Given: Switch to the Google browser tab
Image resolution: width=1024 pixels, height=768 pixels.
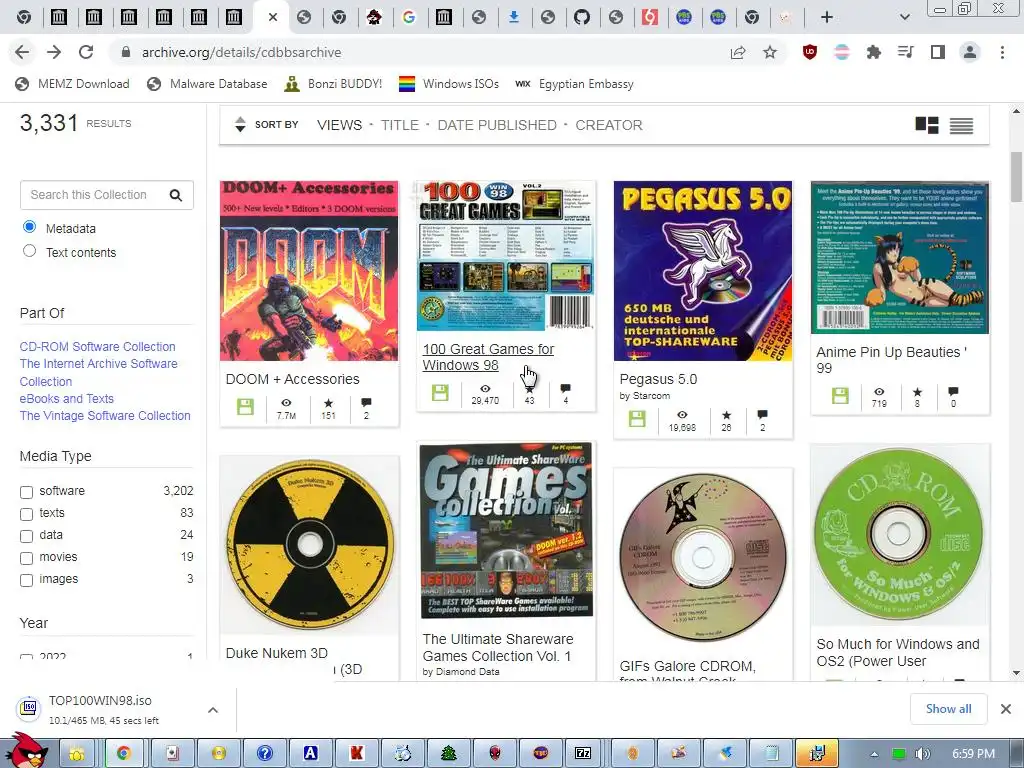Looking at the screenshot, I should point(409,17).
